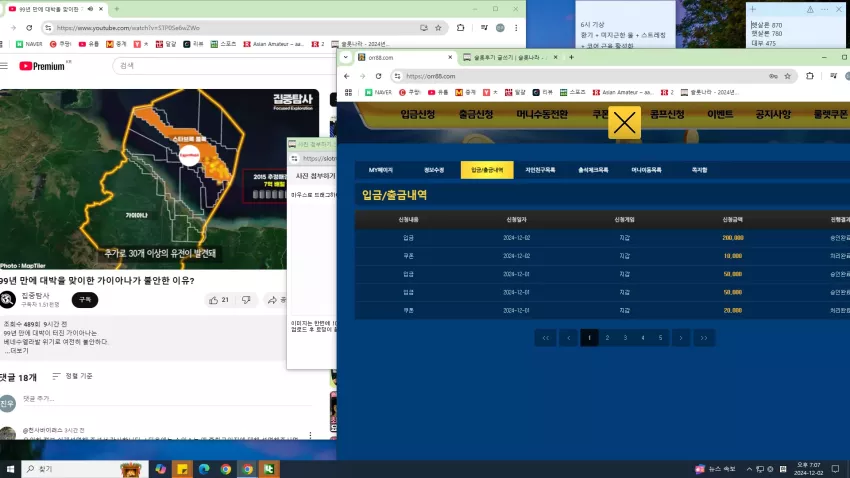Open extensions puzzle icon in orr88 window
The image size is (850, 478).
click(x=810, y=76)
